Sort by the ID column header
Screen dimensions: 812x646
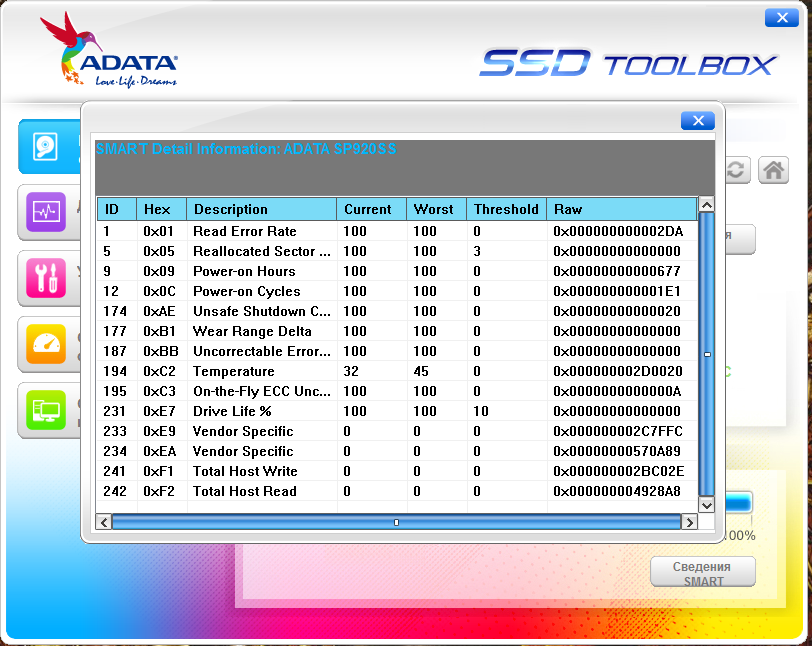click(x=117, y=209)
